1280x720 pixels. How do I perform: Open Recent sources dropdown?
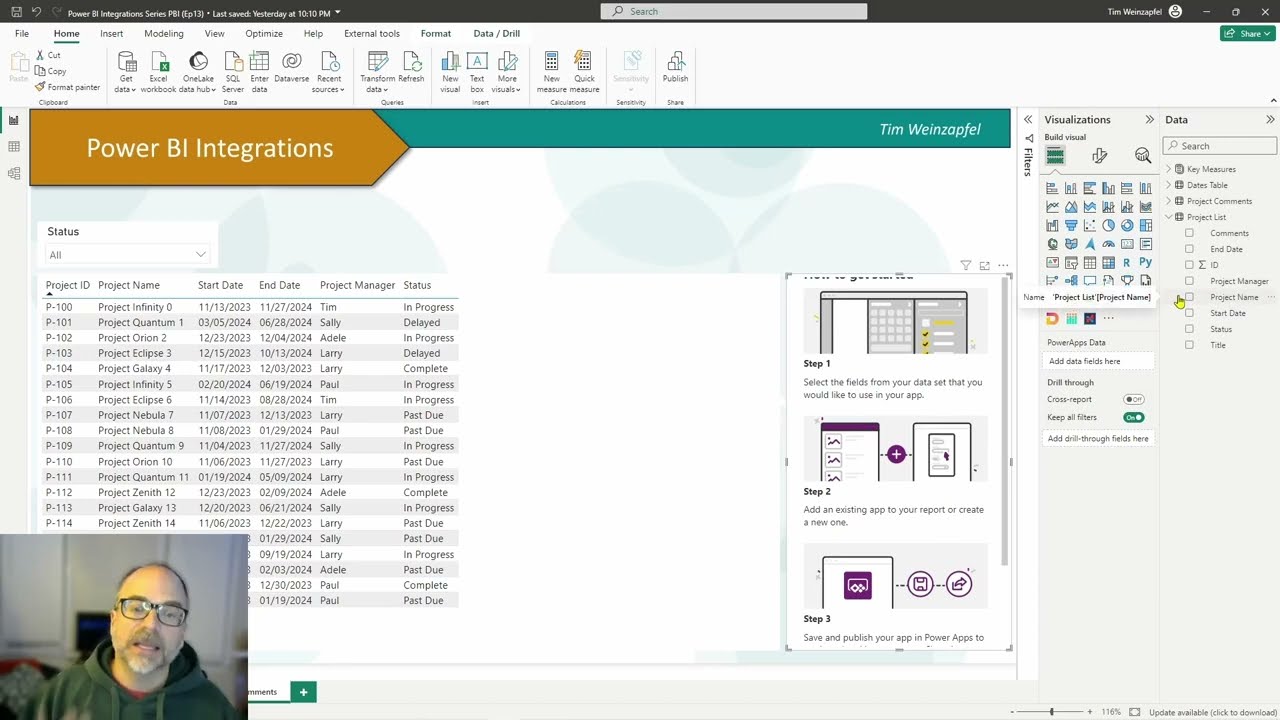coord(329,71)
